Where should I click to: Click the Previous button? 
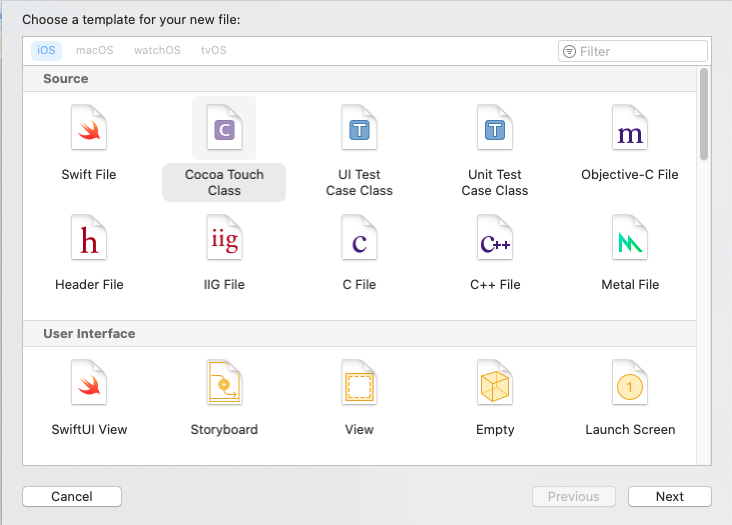tap(574, 497)
